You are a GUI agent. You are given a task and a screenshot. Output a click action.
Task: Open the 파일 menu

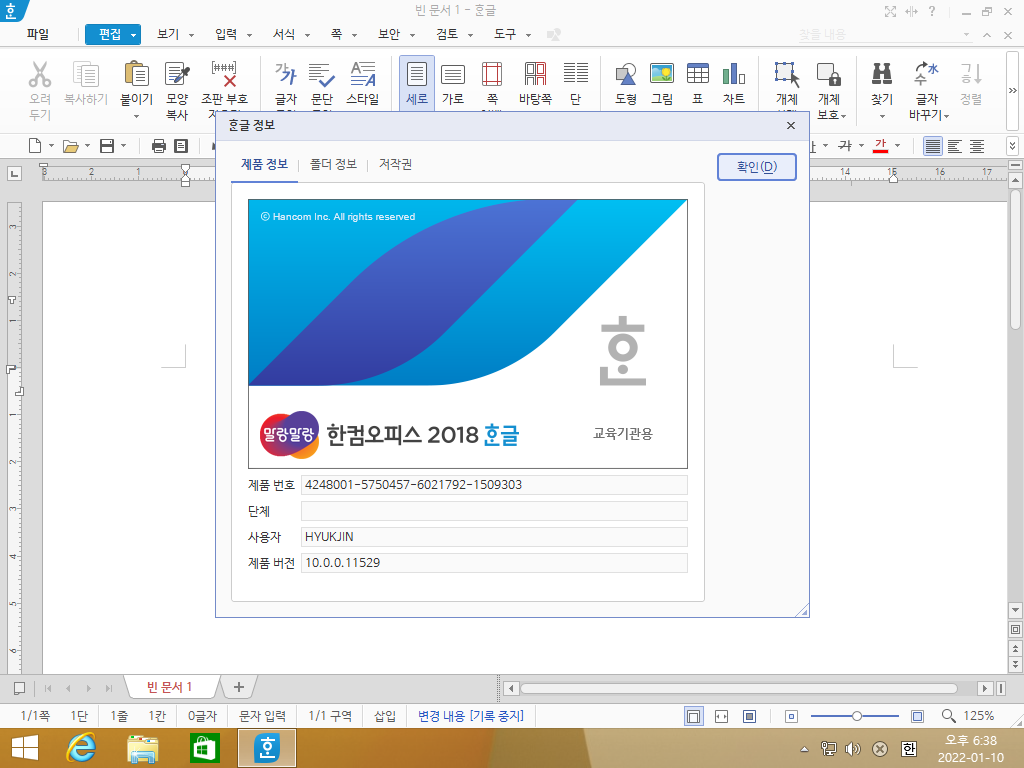pos(38,34)
